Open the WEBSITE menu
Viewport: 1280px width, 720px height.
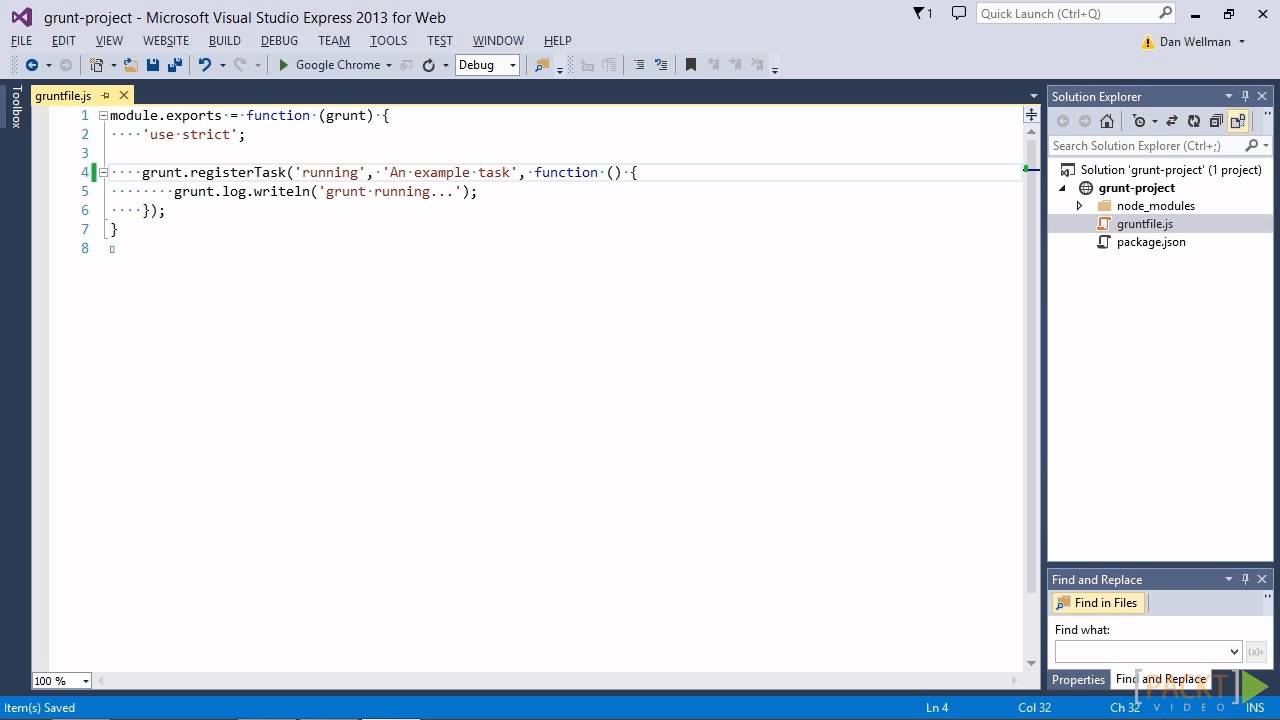pos(166,41)
